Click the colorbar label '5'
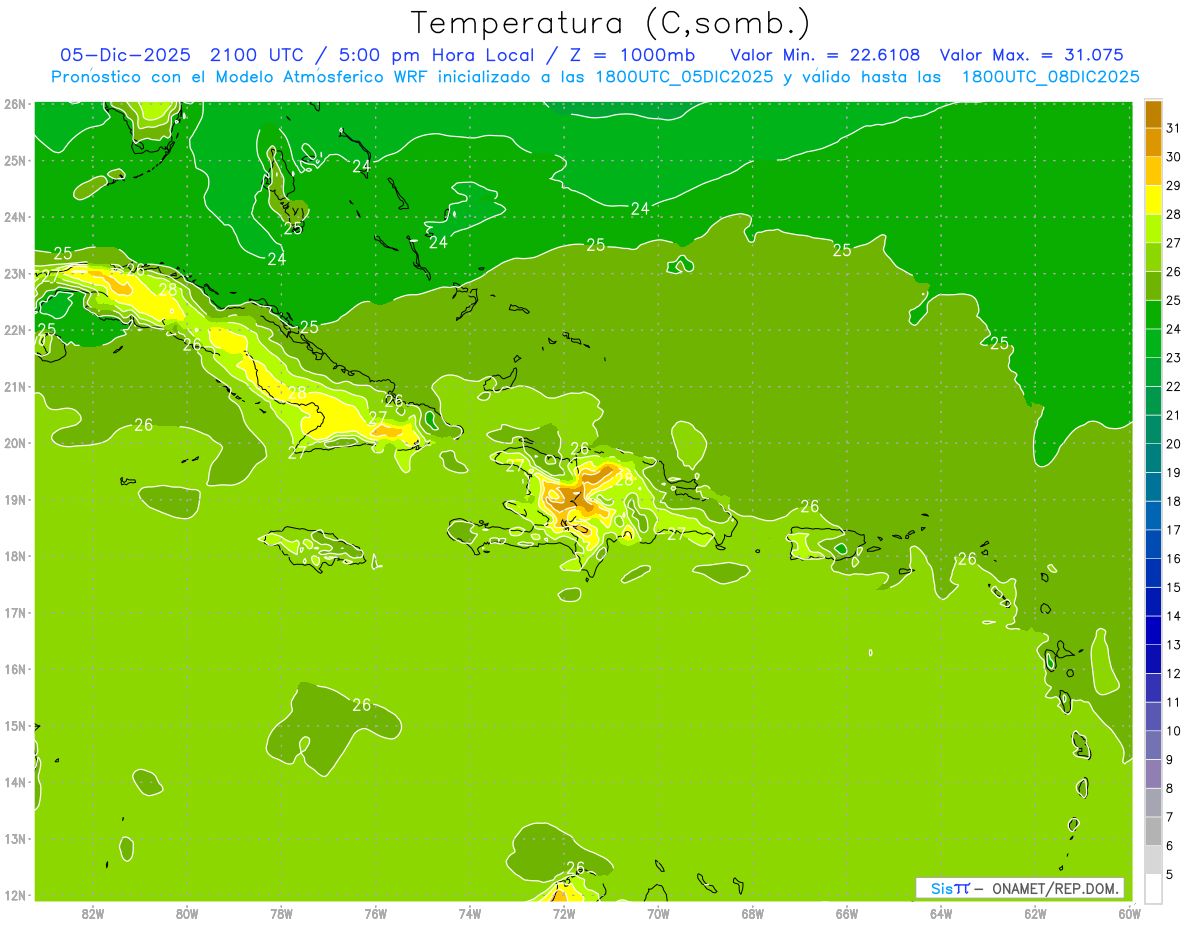1200x927 pixels. pyautogui.click(x=1170, y=874)
